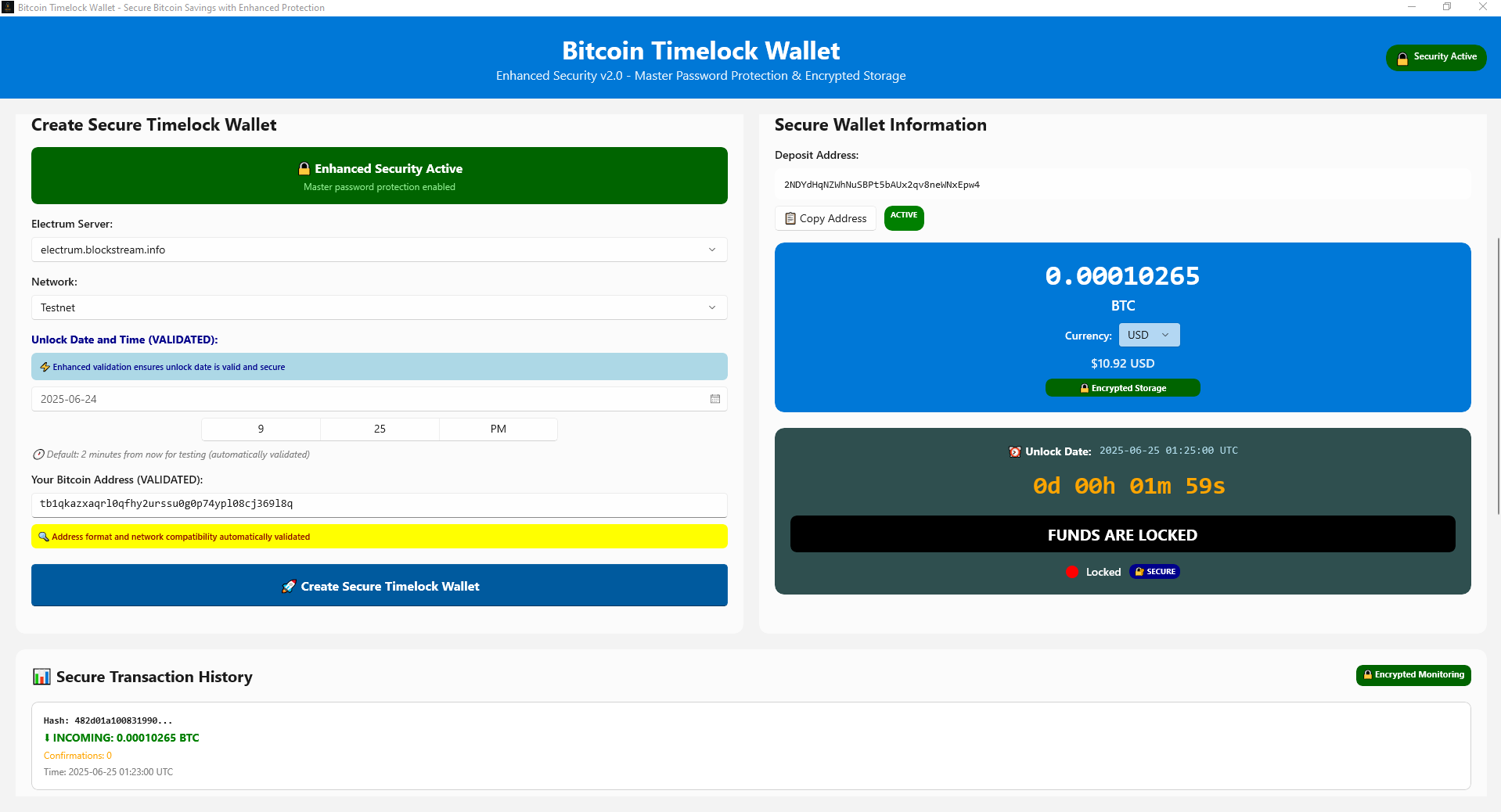Image resolution: width=1501 pixels, height=812 pixels.
Task: Click the bar chart icon beside Secure Transaction History
Action: click(41, 677)
